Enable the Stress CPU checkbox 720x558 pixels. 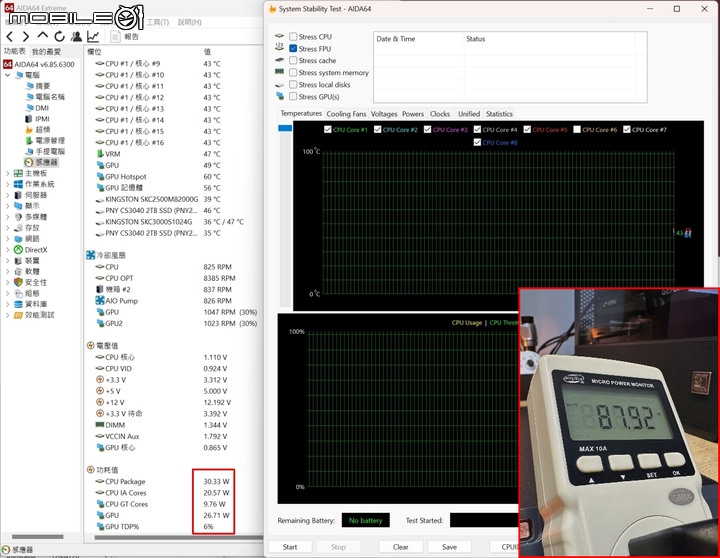(293, 36)
